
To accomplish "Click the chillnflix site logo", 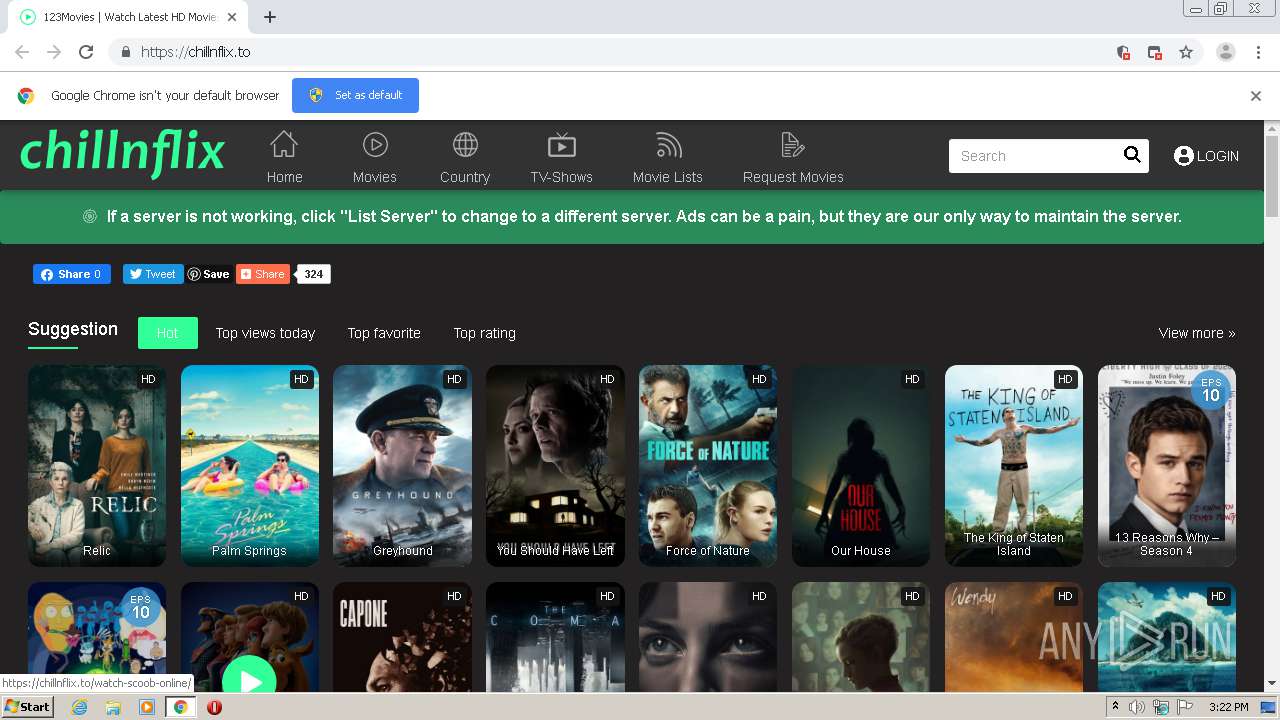I will click(x=122, y=152).
